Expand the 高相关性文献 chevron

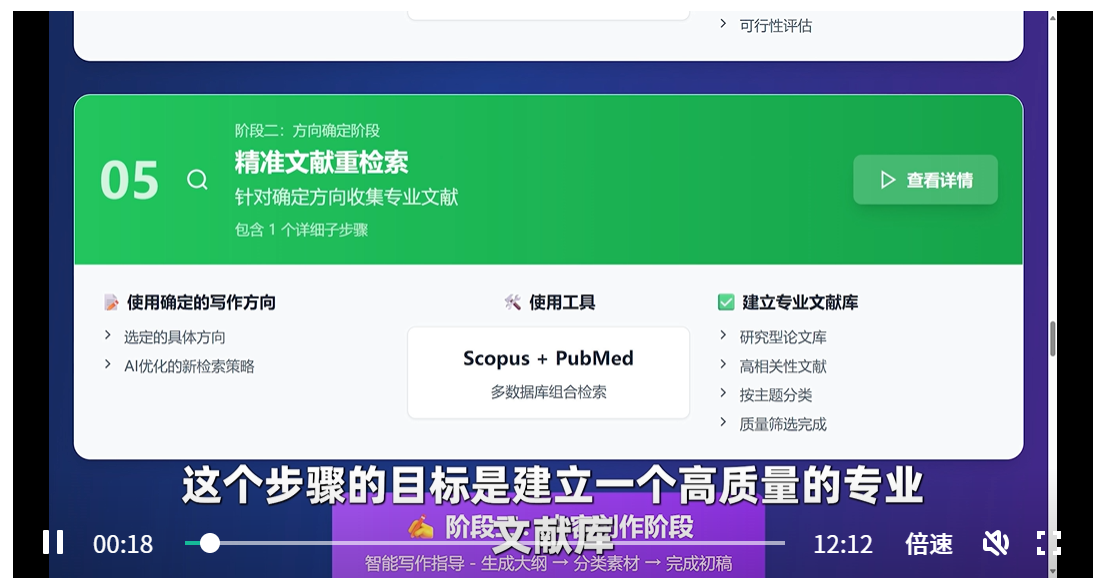[x=722, y=364]
